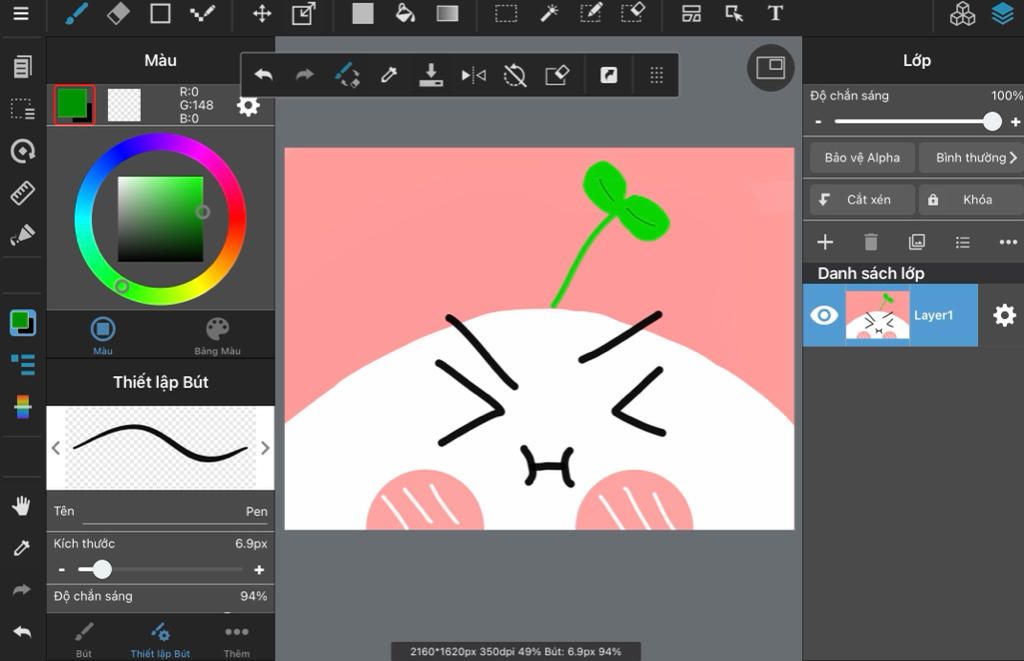Screen dimensions: 1024x661
Task: Switch to the Màu tab
Action: coord(103,336)
